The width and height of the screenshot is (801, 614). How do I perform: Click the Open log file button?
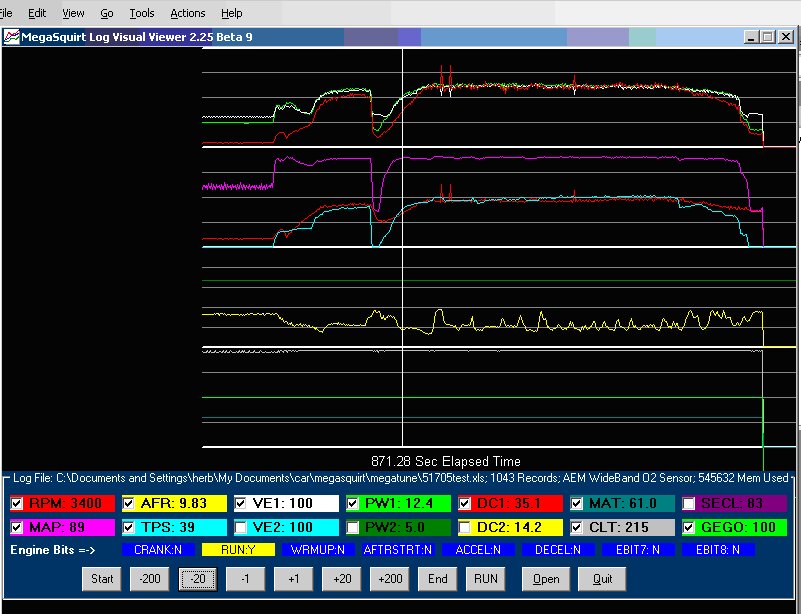(546, 579)
